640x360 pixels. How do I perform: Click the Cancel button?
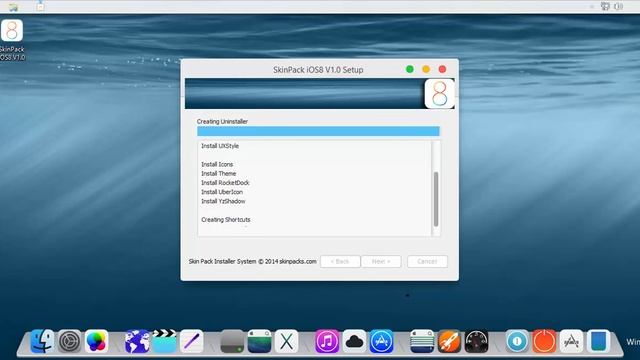[x=427, y=261]
